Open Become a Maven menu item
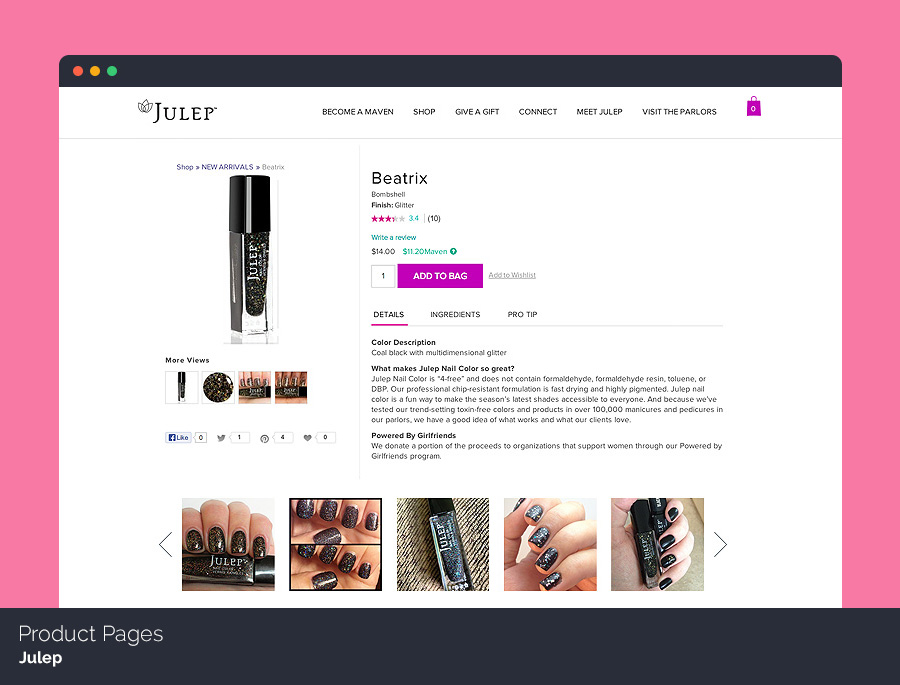 click(358, 112)
